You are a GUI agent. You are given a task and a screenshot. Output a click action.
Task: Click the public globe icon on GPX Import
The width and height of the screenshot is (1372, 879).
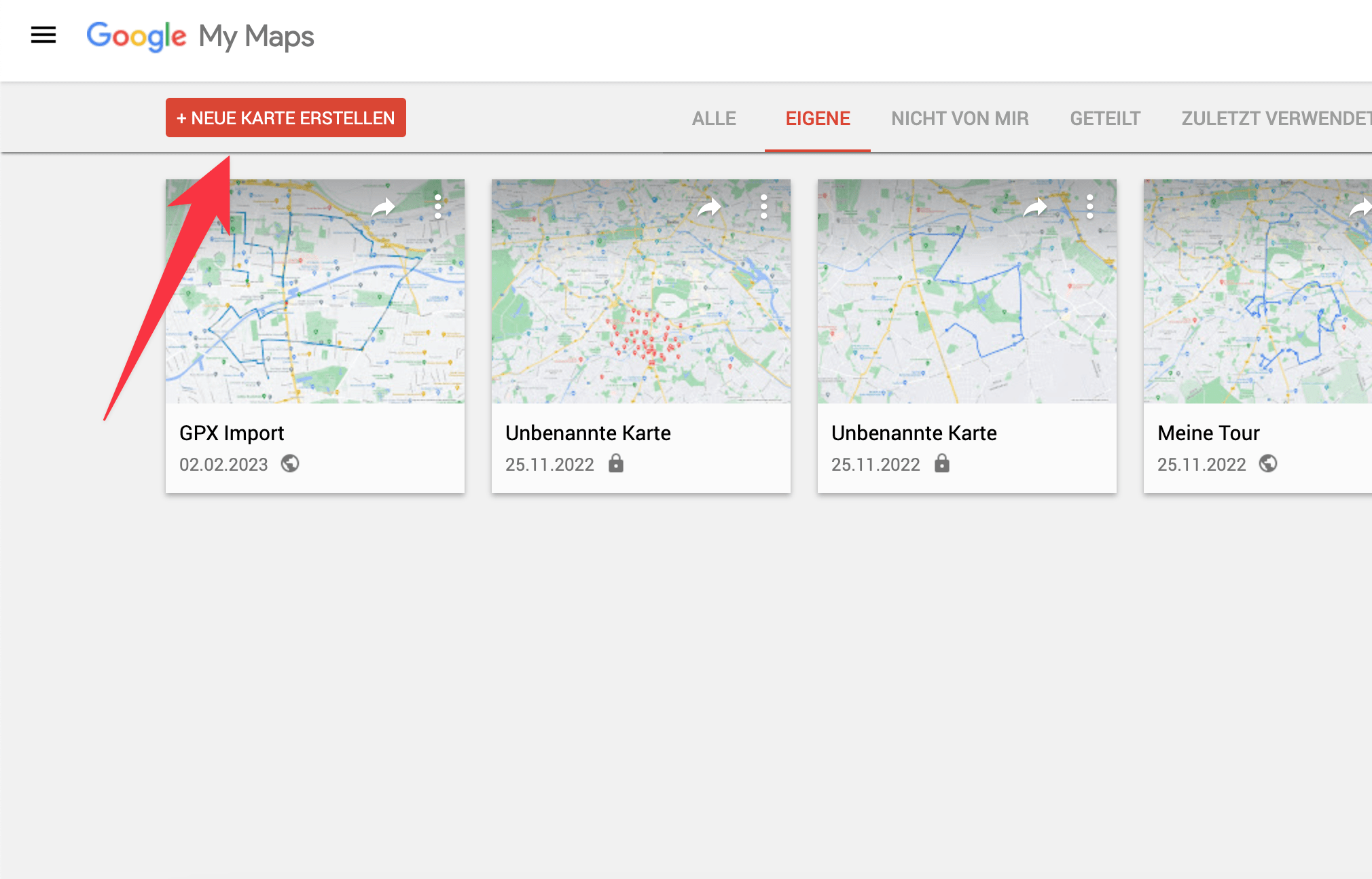(x=290, y=463)
